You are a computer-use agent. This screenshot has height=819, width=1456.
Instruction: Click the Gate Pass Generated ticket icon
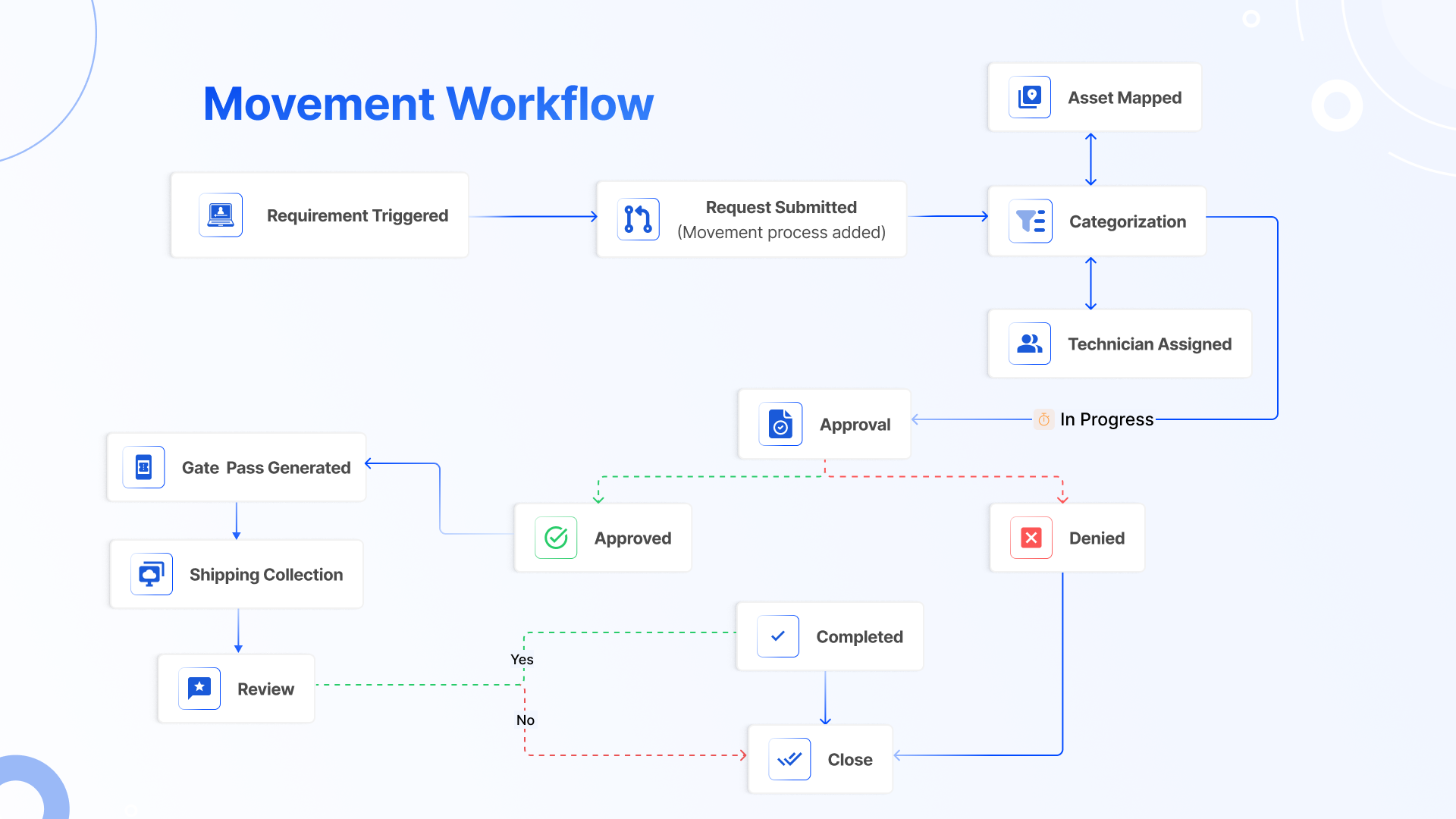[x=143, y=467]
